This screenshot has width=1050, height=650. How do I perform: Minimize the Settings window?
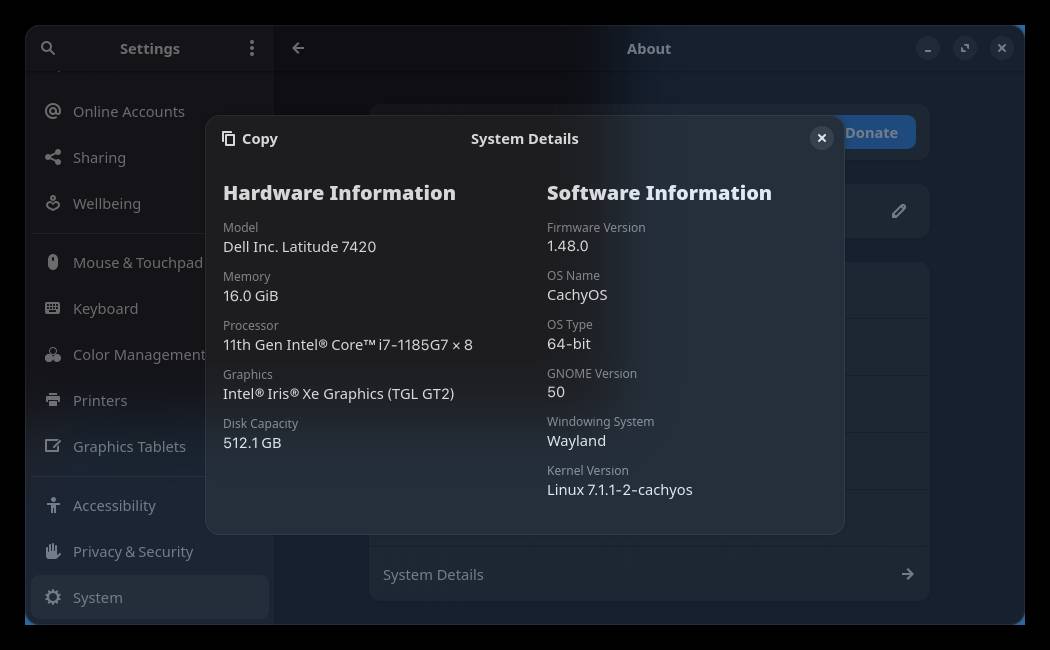(927, 48)
